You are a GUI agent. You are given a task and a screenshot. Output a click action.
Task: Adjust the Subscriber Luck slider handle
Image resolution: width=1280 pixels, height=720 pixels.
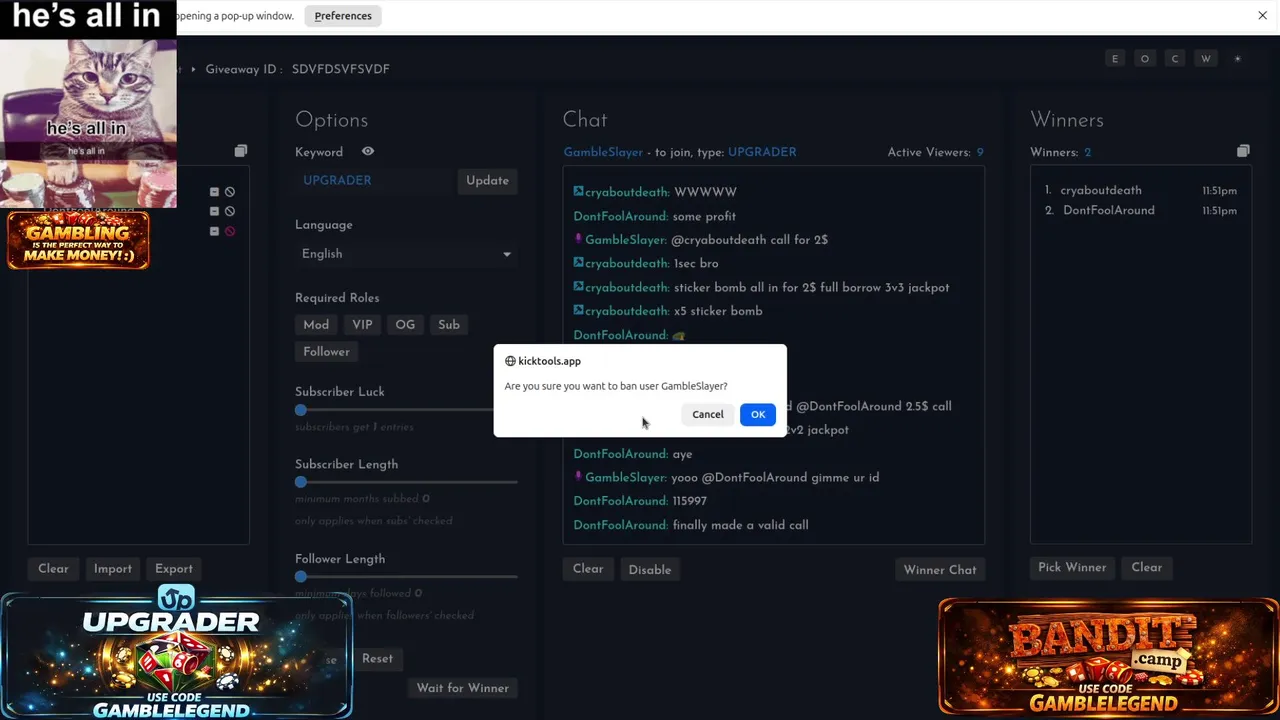pos(301,410)
